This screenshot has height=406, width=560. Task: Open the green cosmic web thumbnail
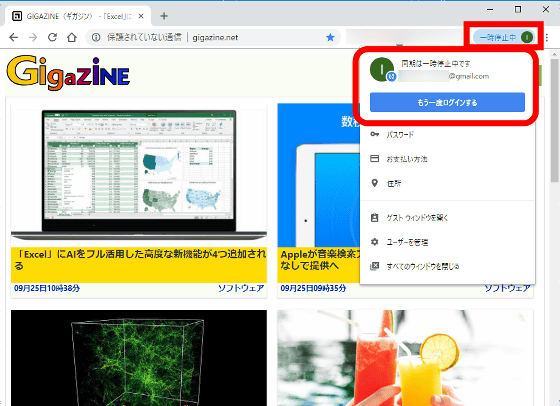139,358
